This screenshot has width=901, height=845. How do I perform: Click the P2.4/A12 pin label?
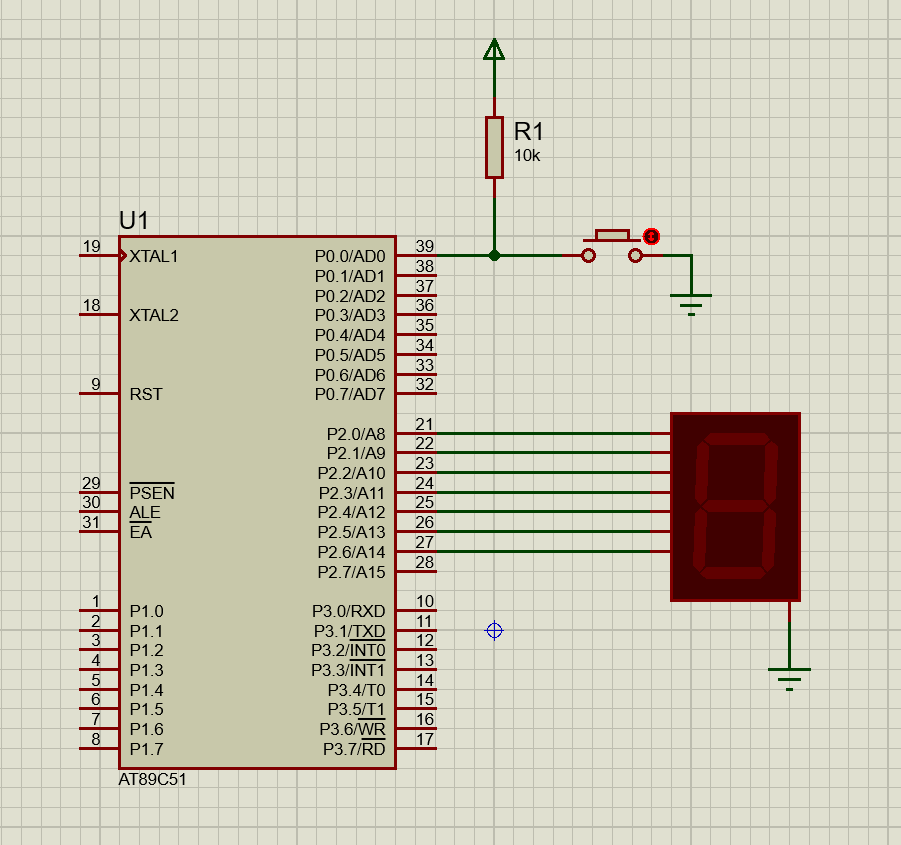click(351, 512)
